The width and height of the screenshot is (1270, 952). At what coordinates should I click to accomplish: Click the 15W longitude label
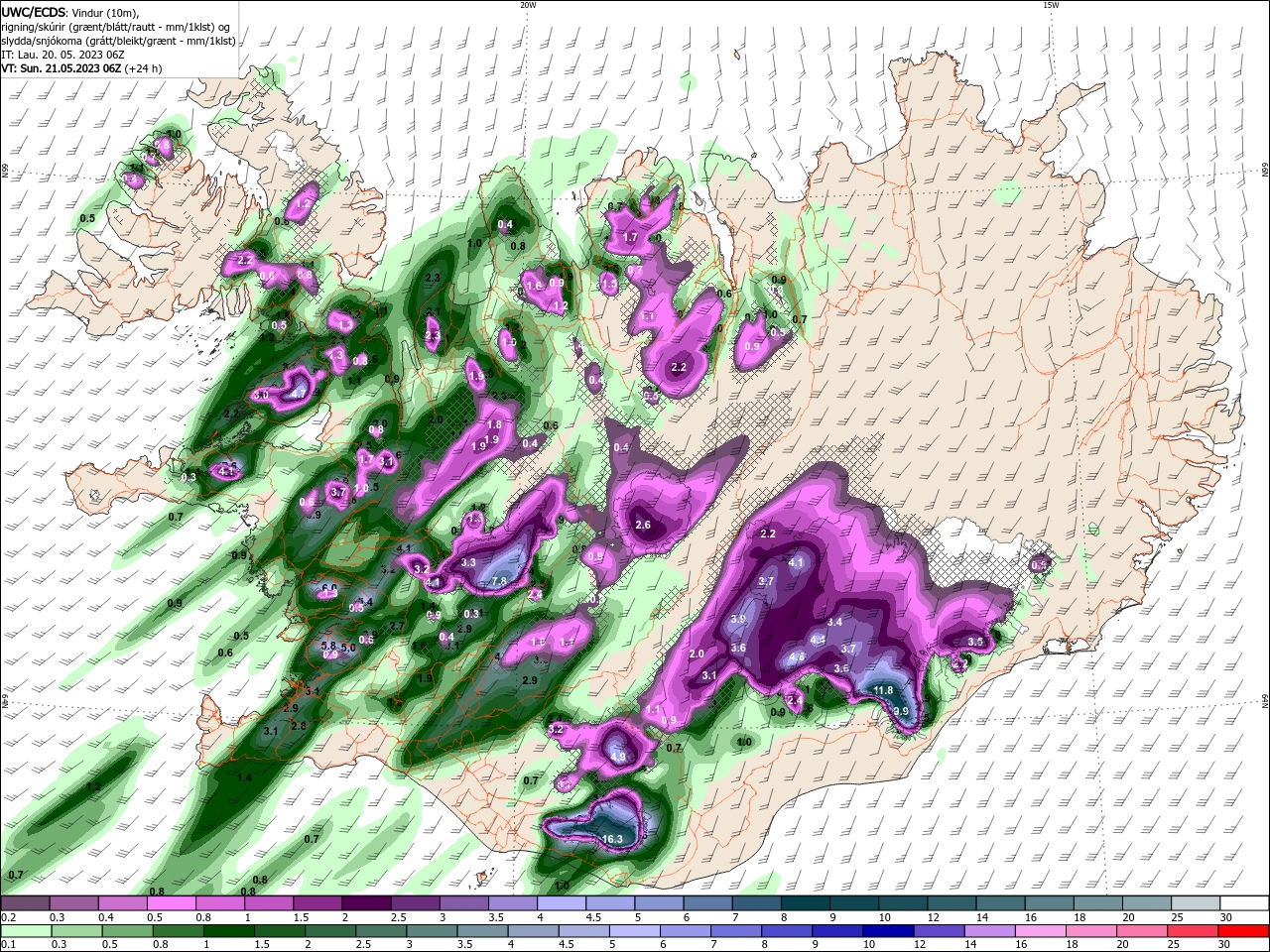[x=1051, y=5]
